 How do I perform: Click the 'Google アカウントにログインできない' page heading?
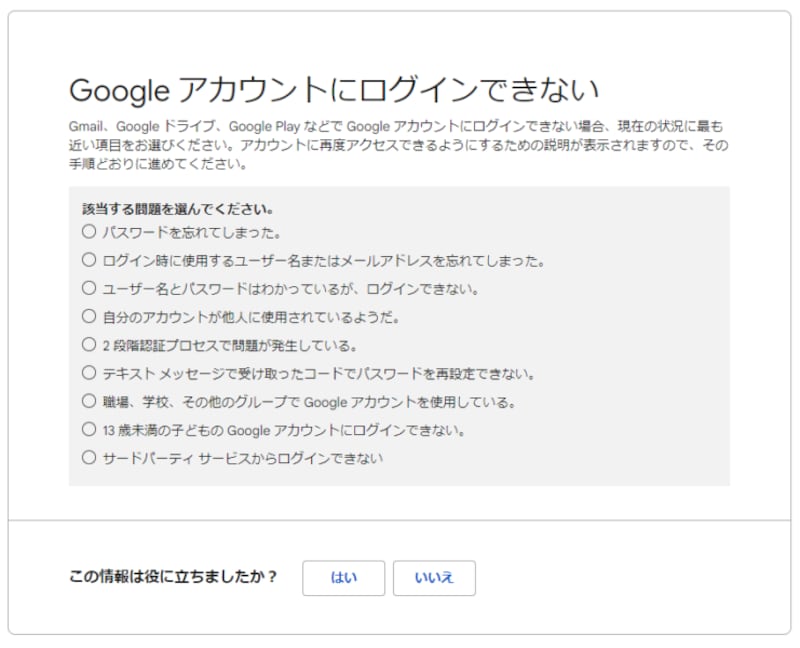(x=333, y=90)
